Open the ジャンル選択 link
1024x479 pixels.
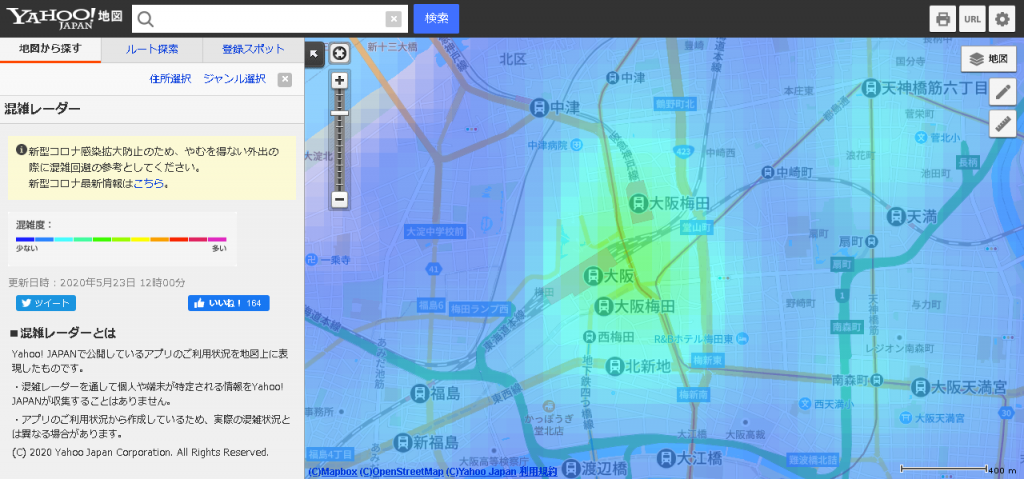234,79
